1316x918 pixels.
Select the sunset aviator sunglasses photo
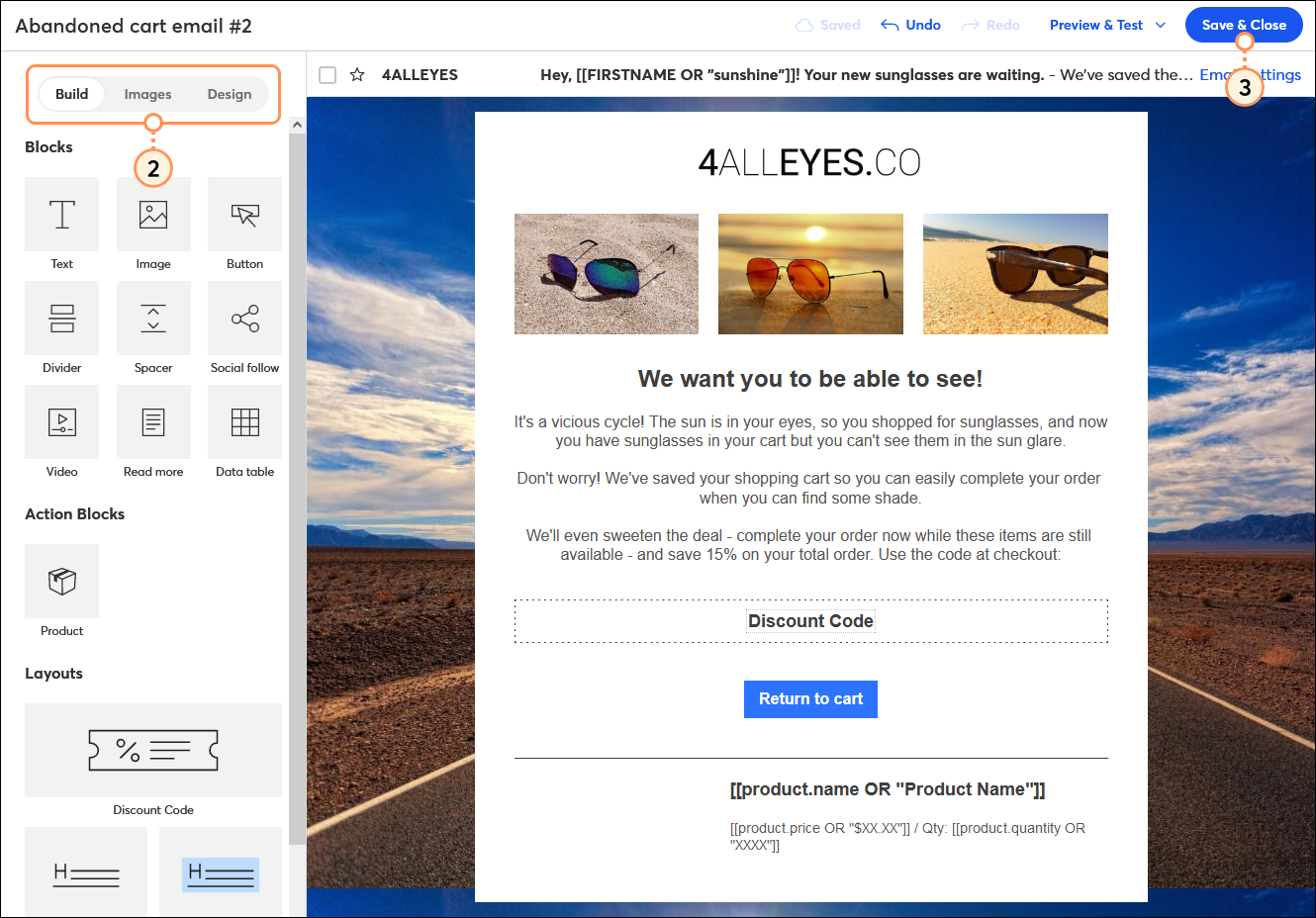click(x=810, y=274)
